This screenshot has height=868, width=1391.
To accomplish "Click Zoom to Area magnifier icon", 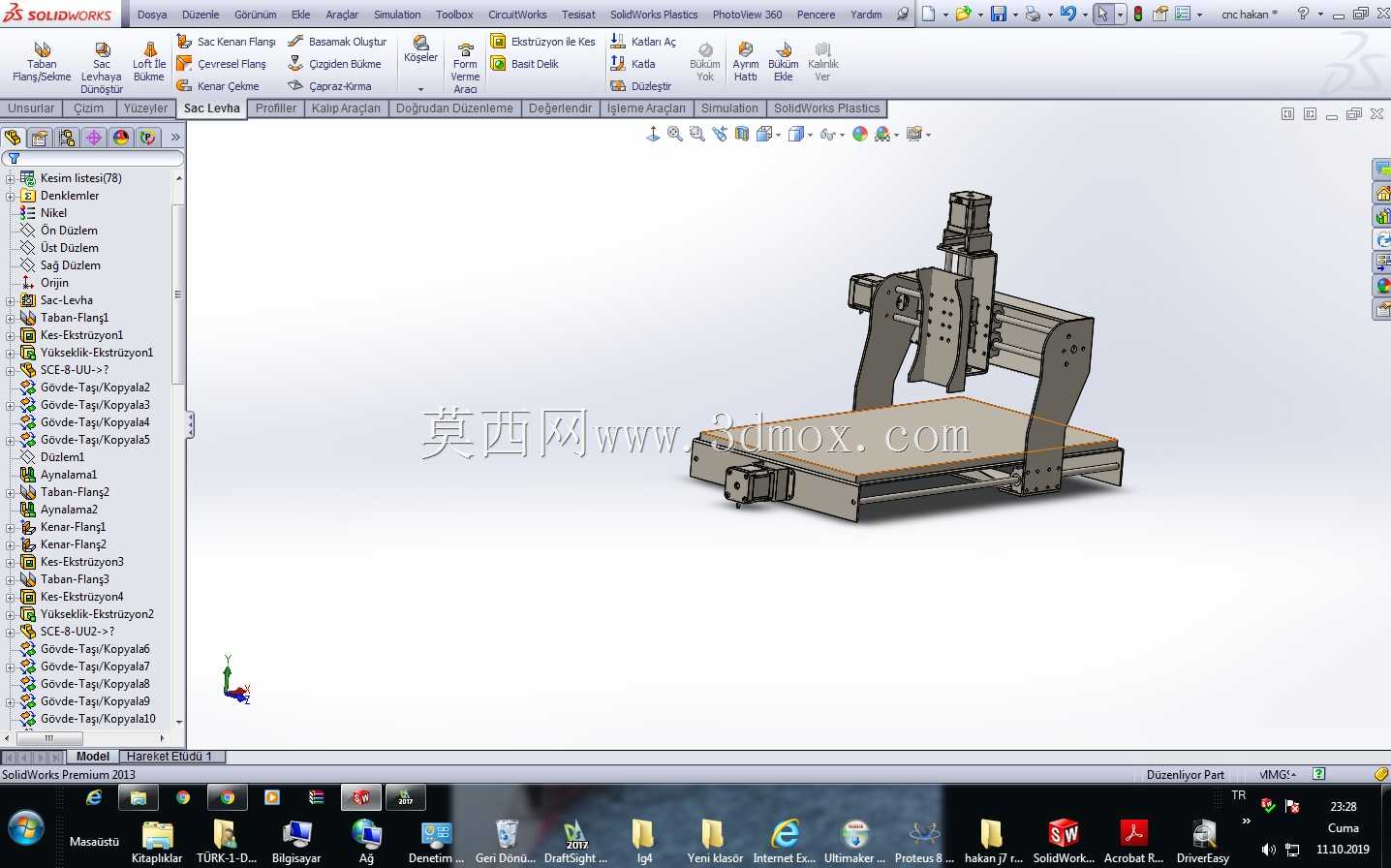I will [697, 135].
